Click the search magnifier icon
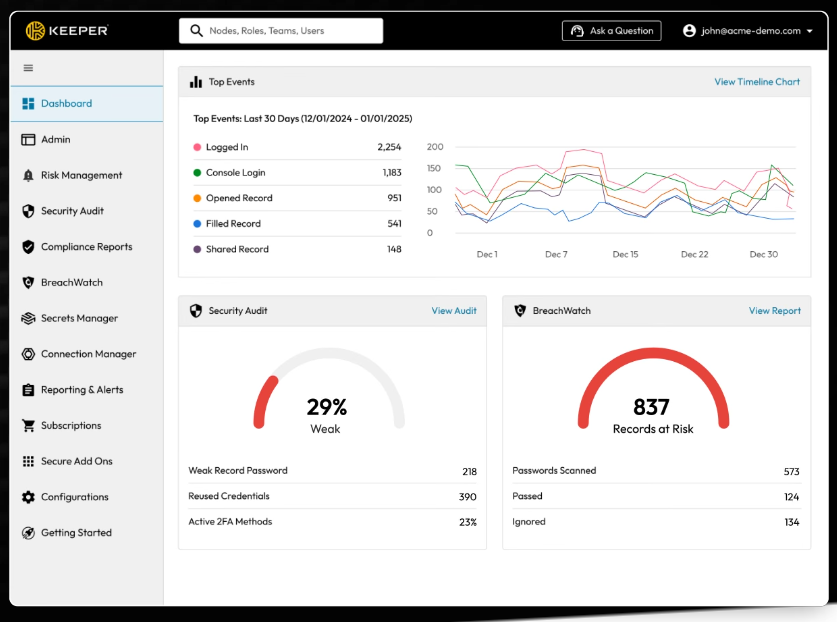 pos(196,30)
